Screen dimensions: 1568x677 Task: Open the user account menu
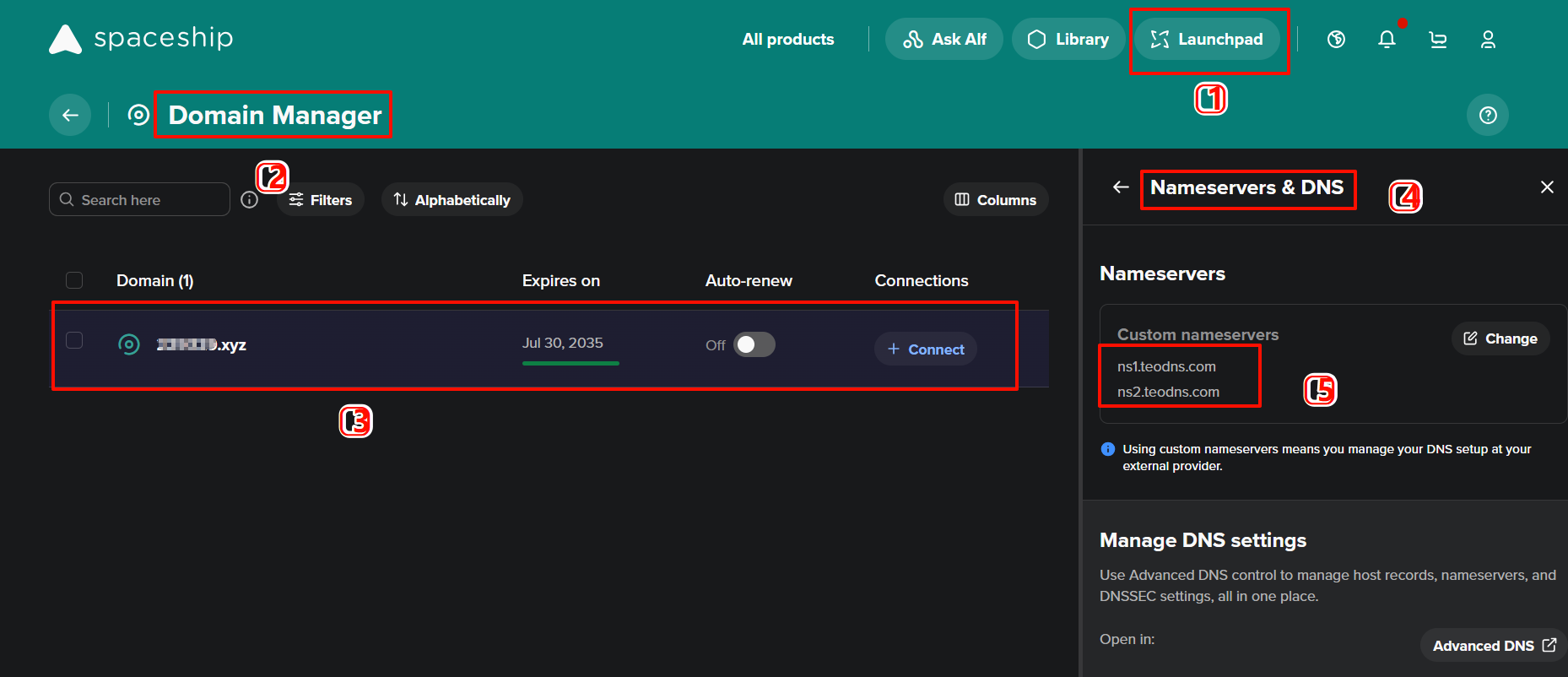click(1488, 39)
